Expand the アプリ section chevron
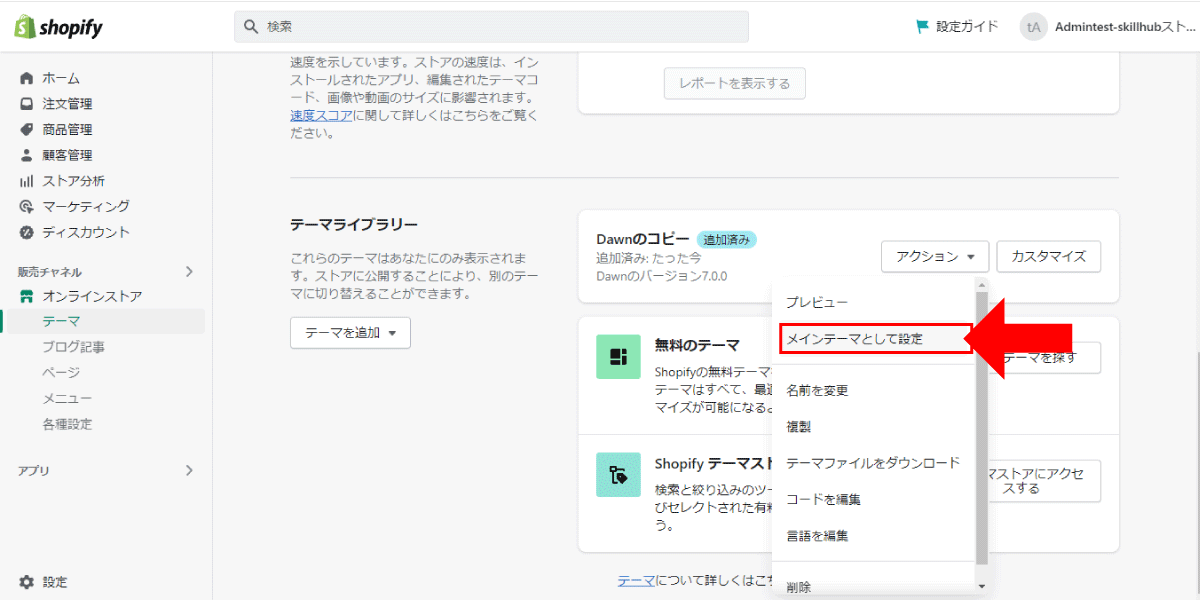The width and height of the screenshot is (1200, 600). point(190,470)
